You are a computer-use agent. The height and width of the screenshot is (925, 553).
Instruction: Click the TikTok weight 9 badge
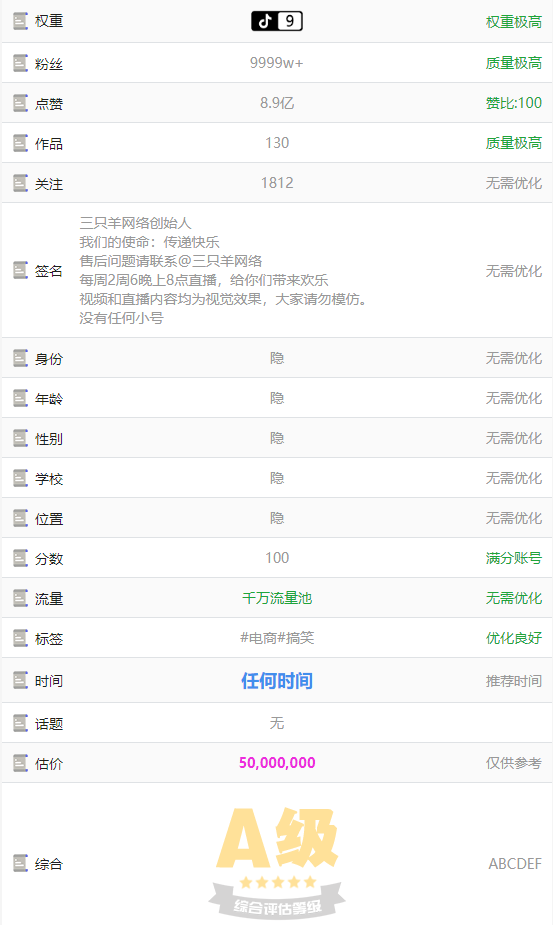pos(277,21)
